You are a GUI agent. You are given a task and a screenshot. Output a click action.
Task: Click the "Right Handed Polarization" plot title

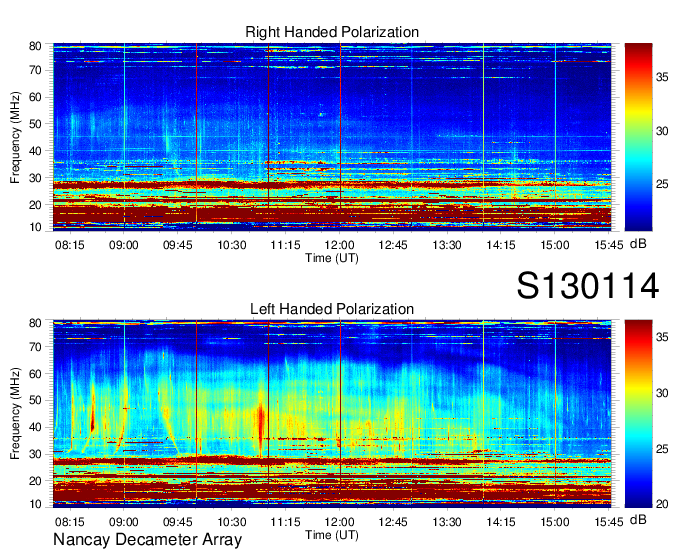coord(332,32)
